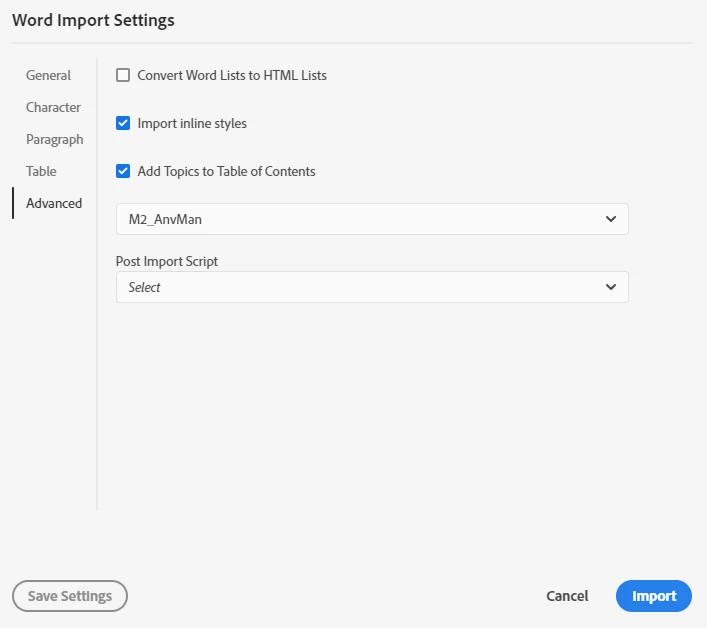Uncheck the Import inline styles checkbox
Viewport: 707px width, 628px height.
click(123, 123)
